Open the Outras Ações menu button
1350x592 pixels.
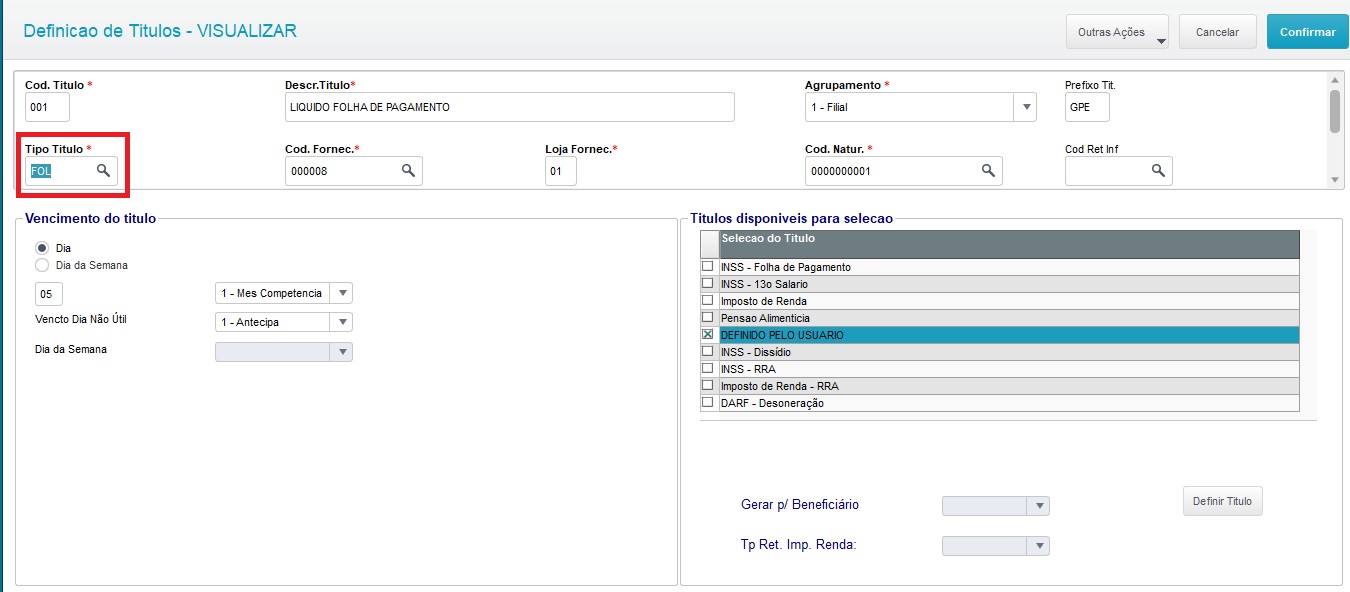point(1118,32)
